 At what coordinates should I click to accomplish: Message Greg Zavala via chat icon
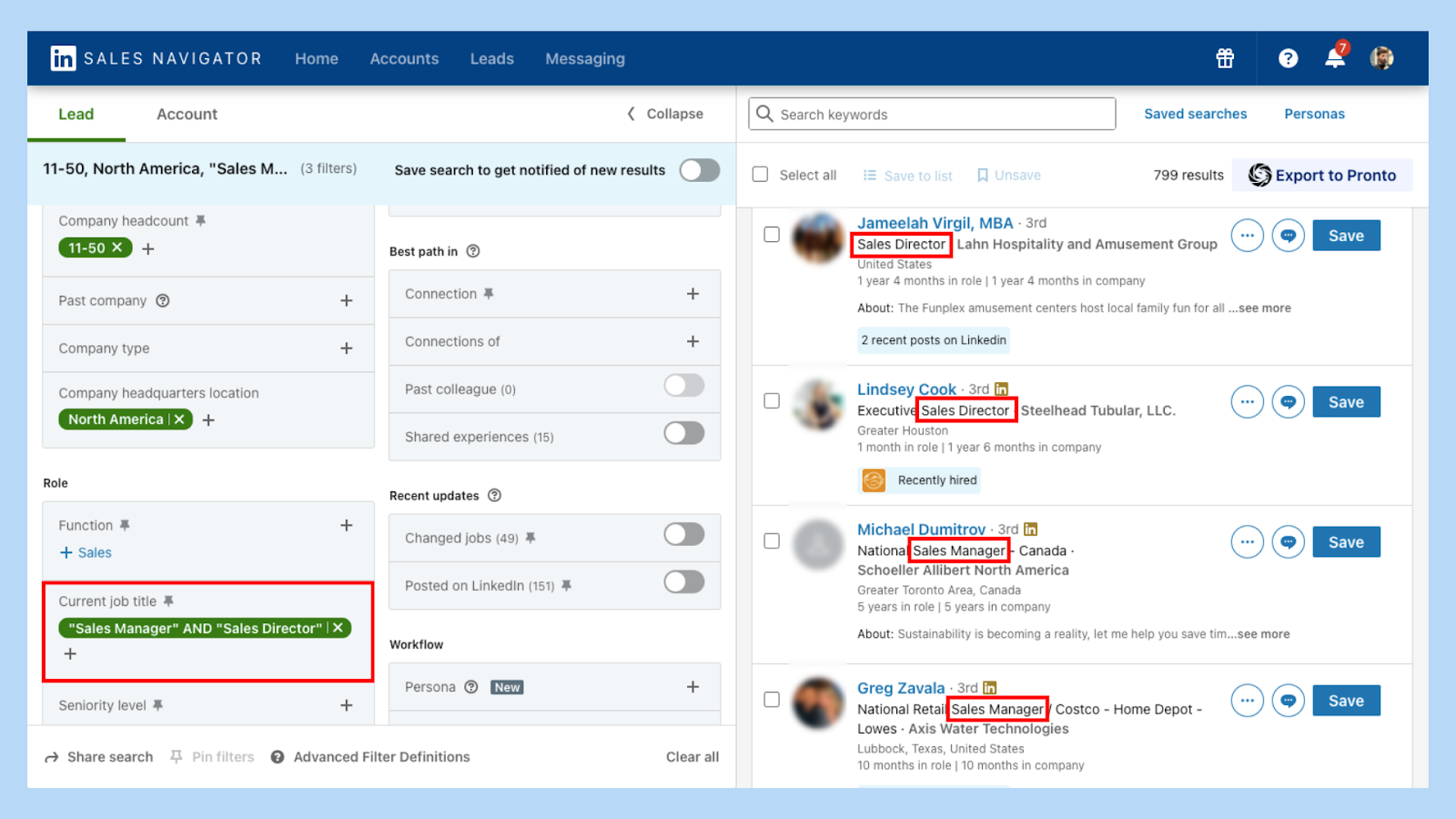[x=1289, y=701]
